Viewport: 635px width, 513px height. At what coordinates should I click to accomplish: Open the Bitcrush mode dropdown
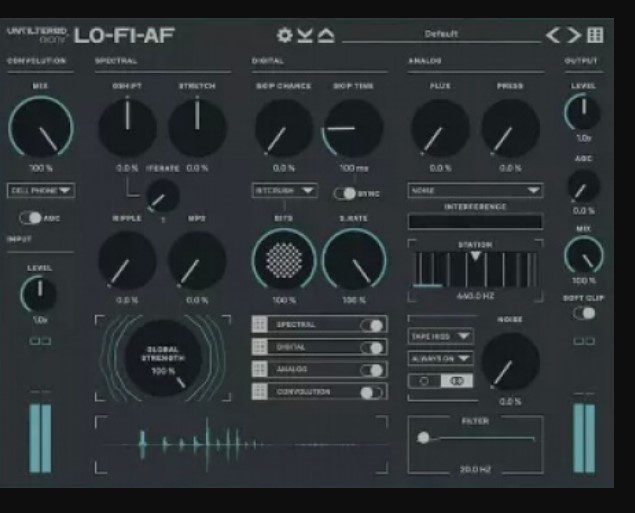pyautogui.click(x=284, y=190)
